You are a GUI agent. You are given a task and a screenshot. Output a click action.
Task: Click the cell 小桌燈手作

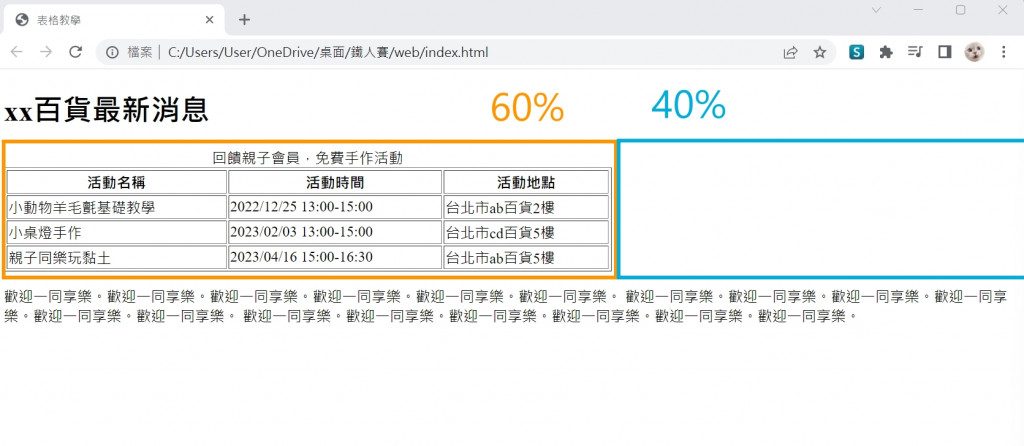click(117, 232)
